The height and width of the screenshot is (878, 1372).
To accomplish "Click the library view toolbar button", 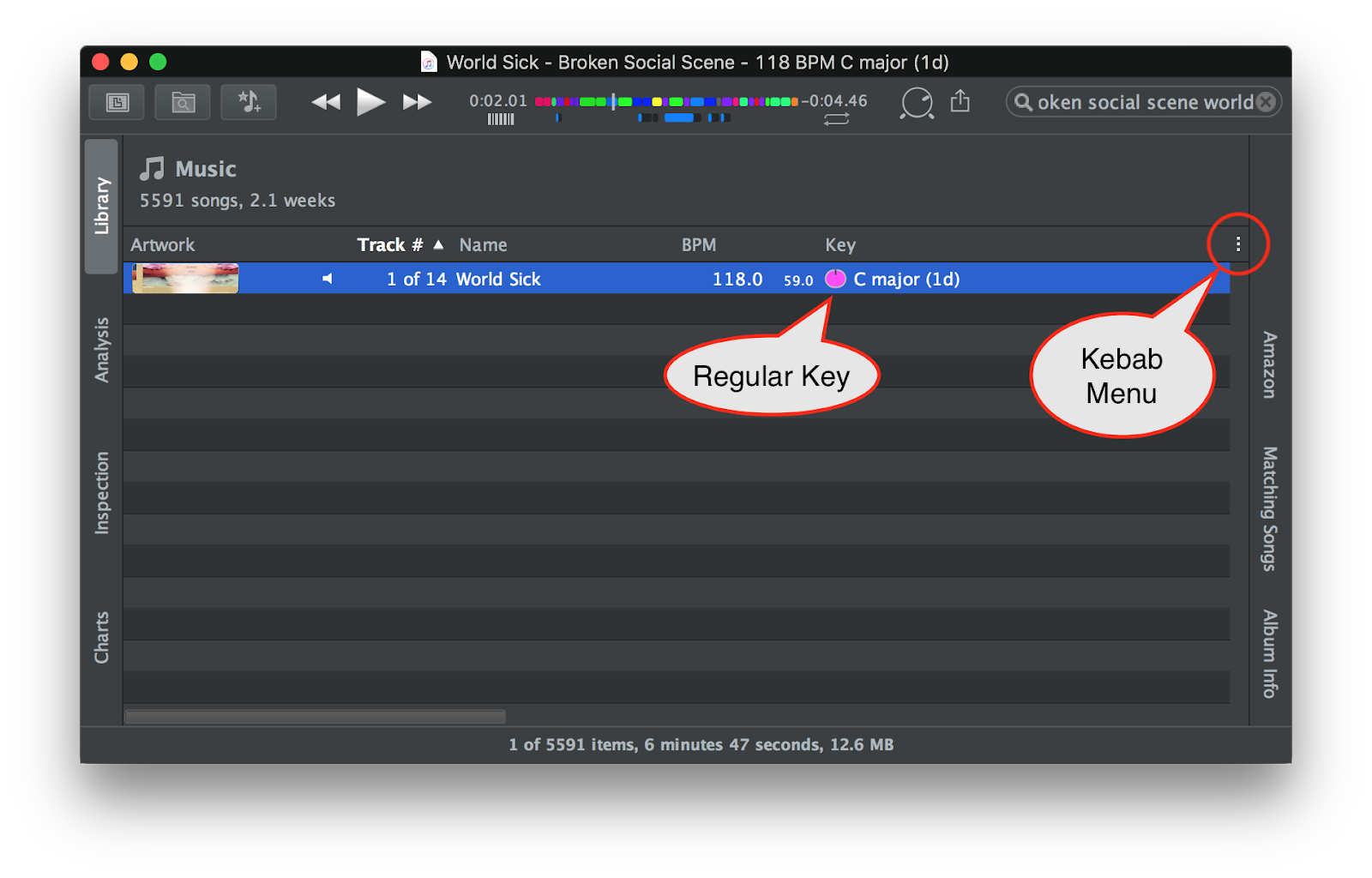I will coord(117,103).
